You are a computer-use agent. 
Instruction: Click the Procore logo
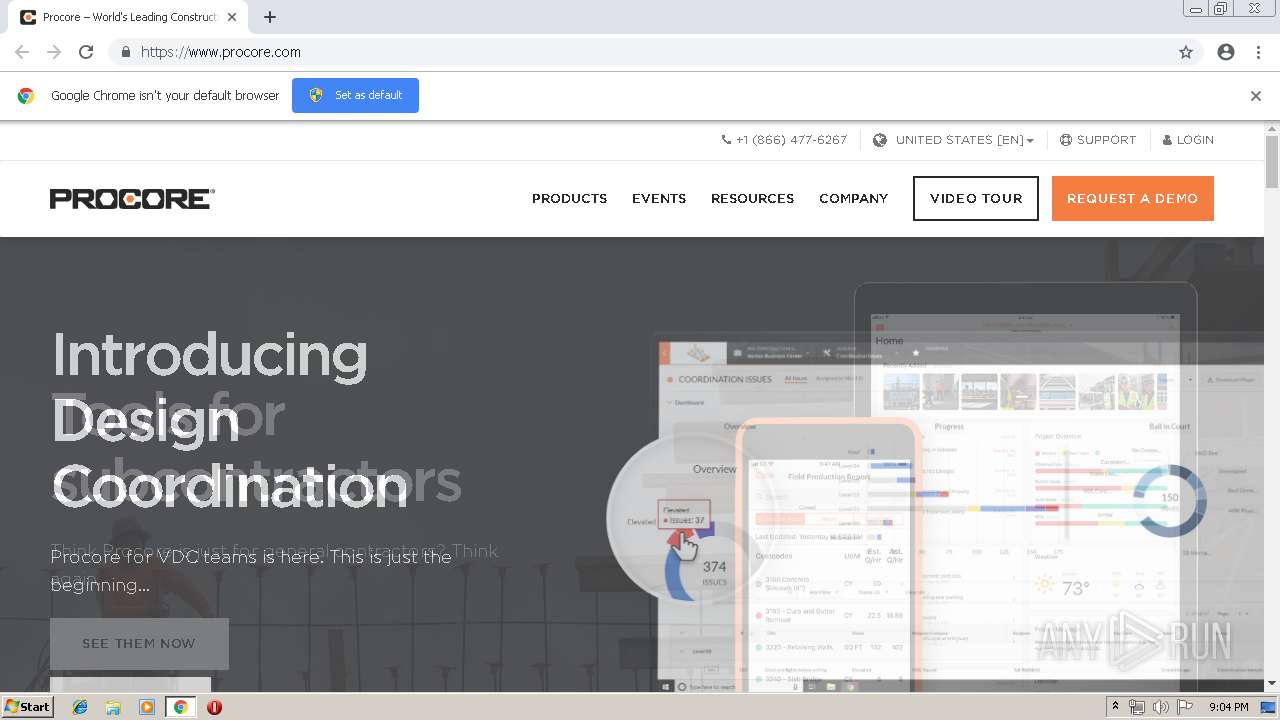pos(132,198)
